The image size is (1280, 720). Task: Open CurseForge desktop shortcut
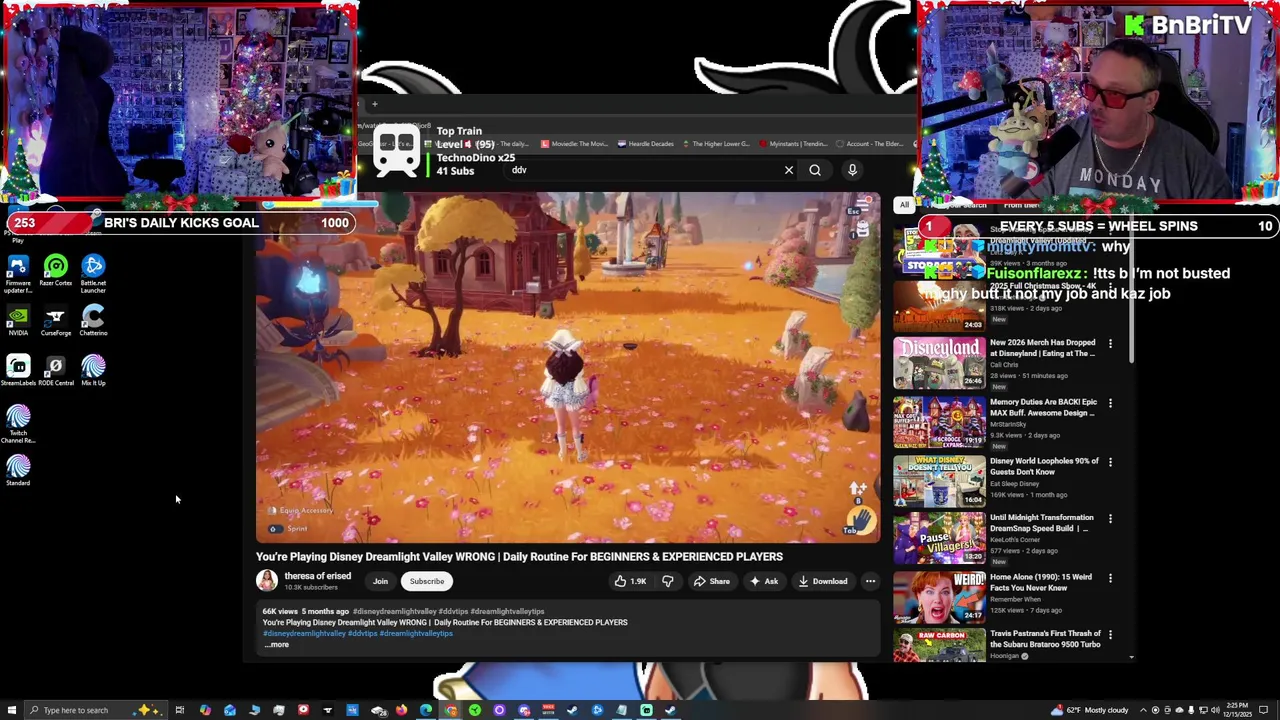pyautogui.click(x=55, y=321)
